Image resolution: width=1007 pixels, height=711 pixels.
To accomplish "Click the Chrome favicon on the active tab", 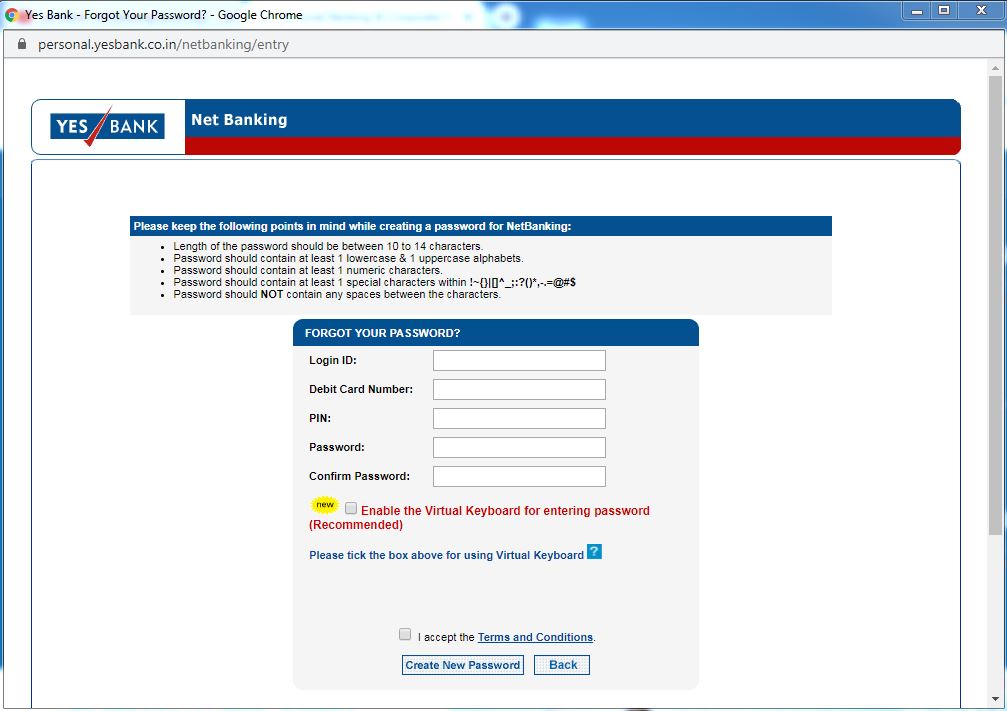I will [x=12, y=14].
